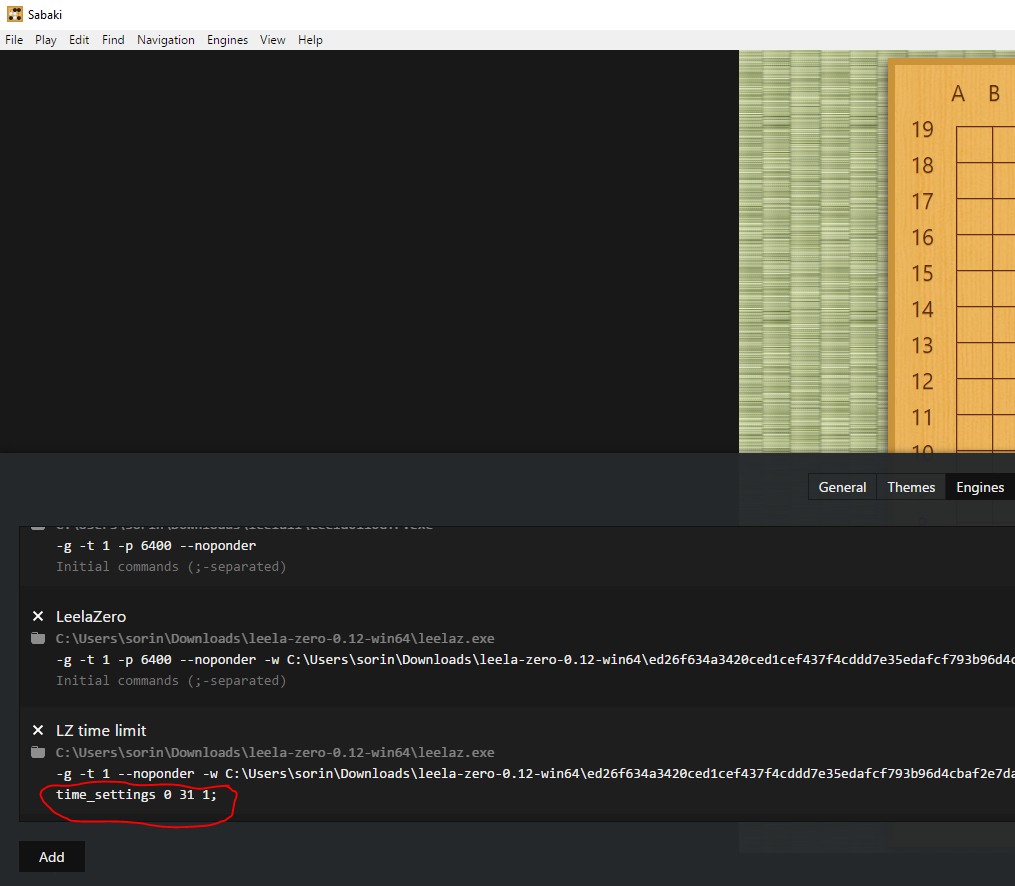Click Add to create a new engine
Viewport: 1015px width, 886px height.
click(51, 856)
